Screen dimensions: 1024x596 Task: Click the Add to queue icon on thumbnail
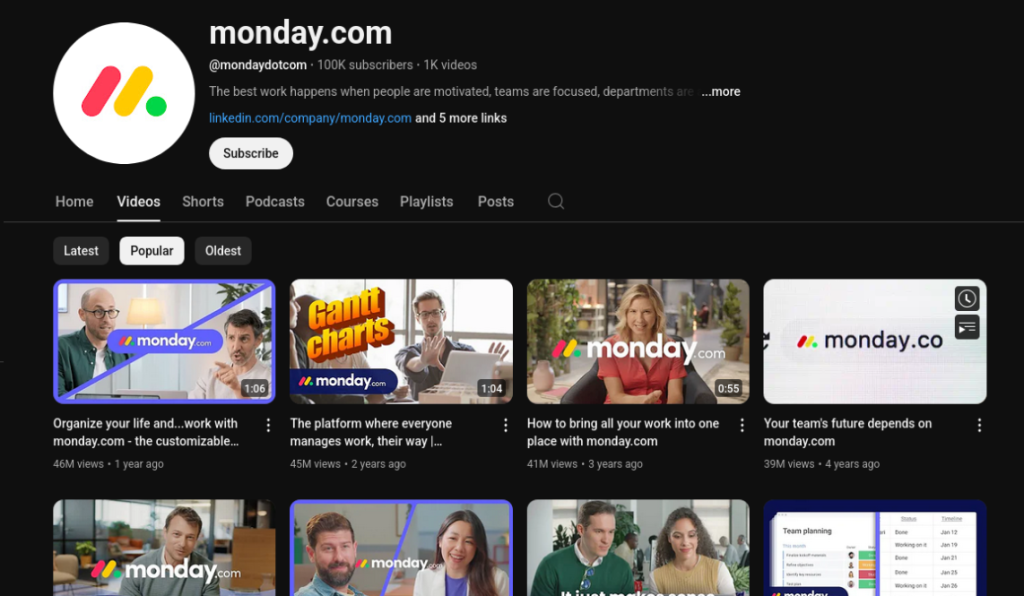(967, 326)
